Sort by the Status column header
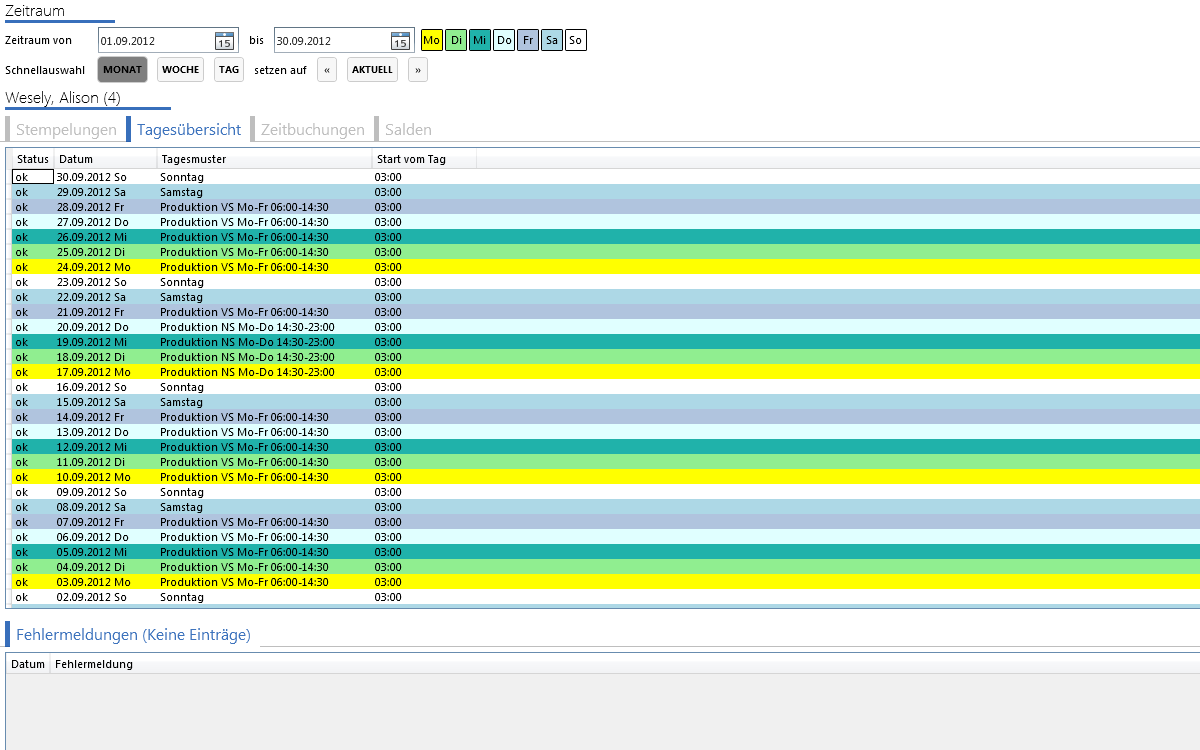 (33, 159)
